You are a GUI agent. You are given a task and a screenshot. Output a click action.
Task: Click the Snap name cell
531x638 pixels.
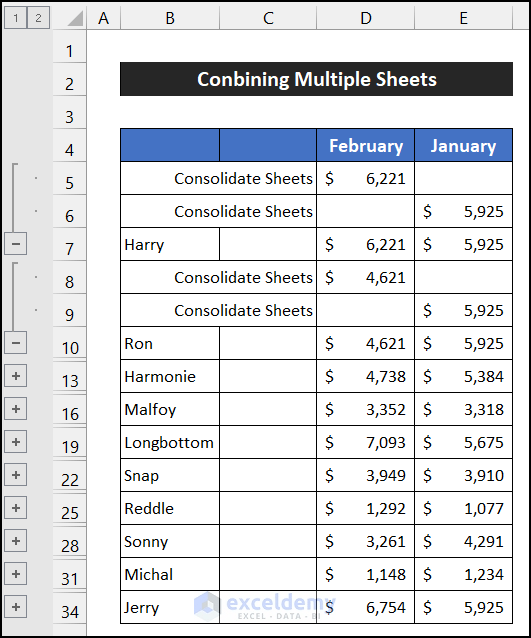pyautogui.click(x=170, y=475)
